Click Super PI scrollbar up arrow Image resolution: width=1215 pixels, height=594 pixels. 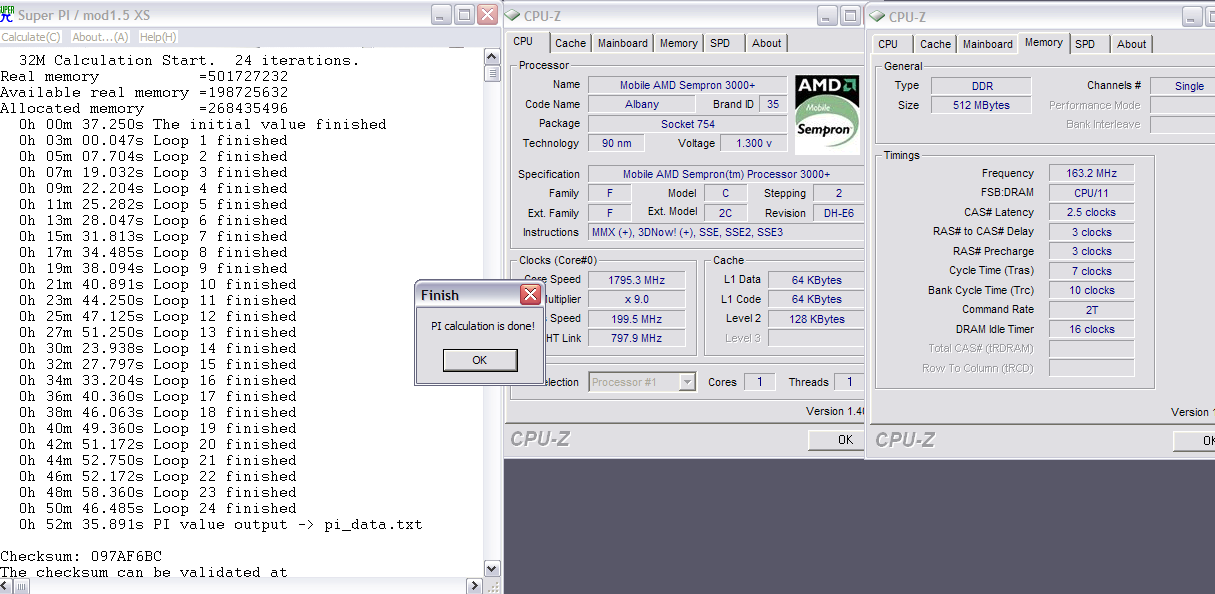tap(491, 55)
